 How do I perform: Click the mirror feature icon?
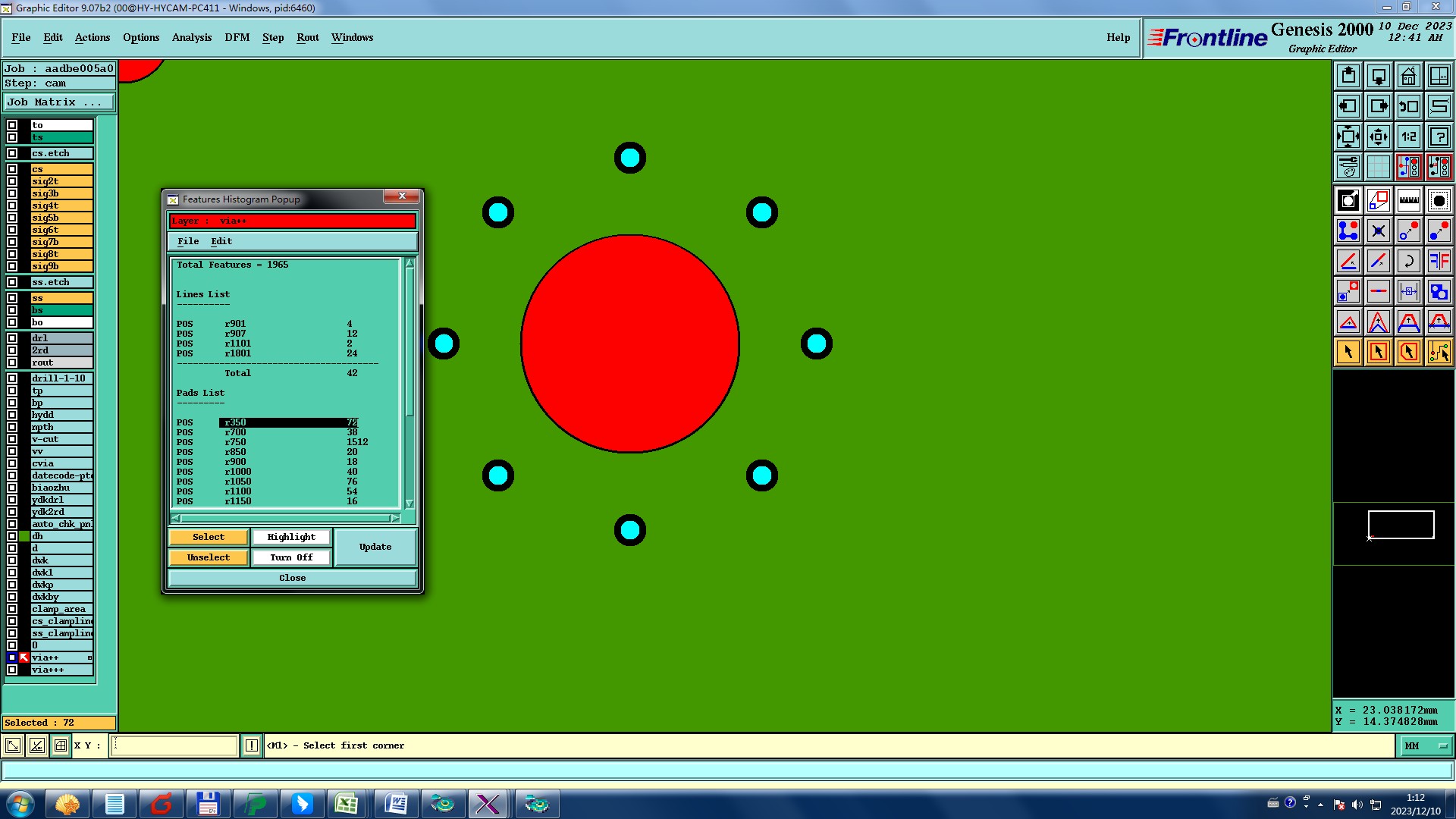click(1439, 261)
